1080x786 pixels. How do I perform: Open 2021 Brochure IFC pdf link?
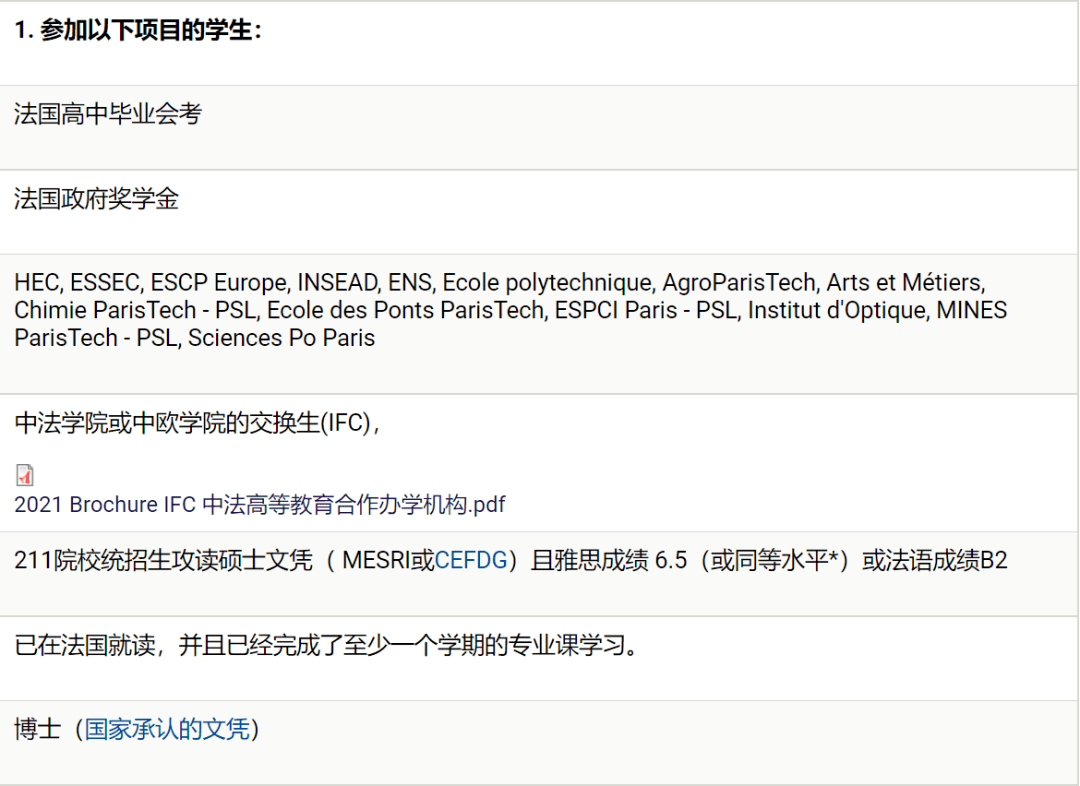[260, 505]
